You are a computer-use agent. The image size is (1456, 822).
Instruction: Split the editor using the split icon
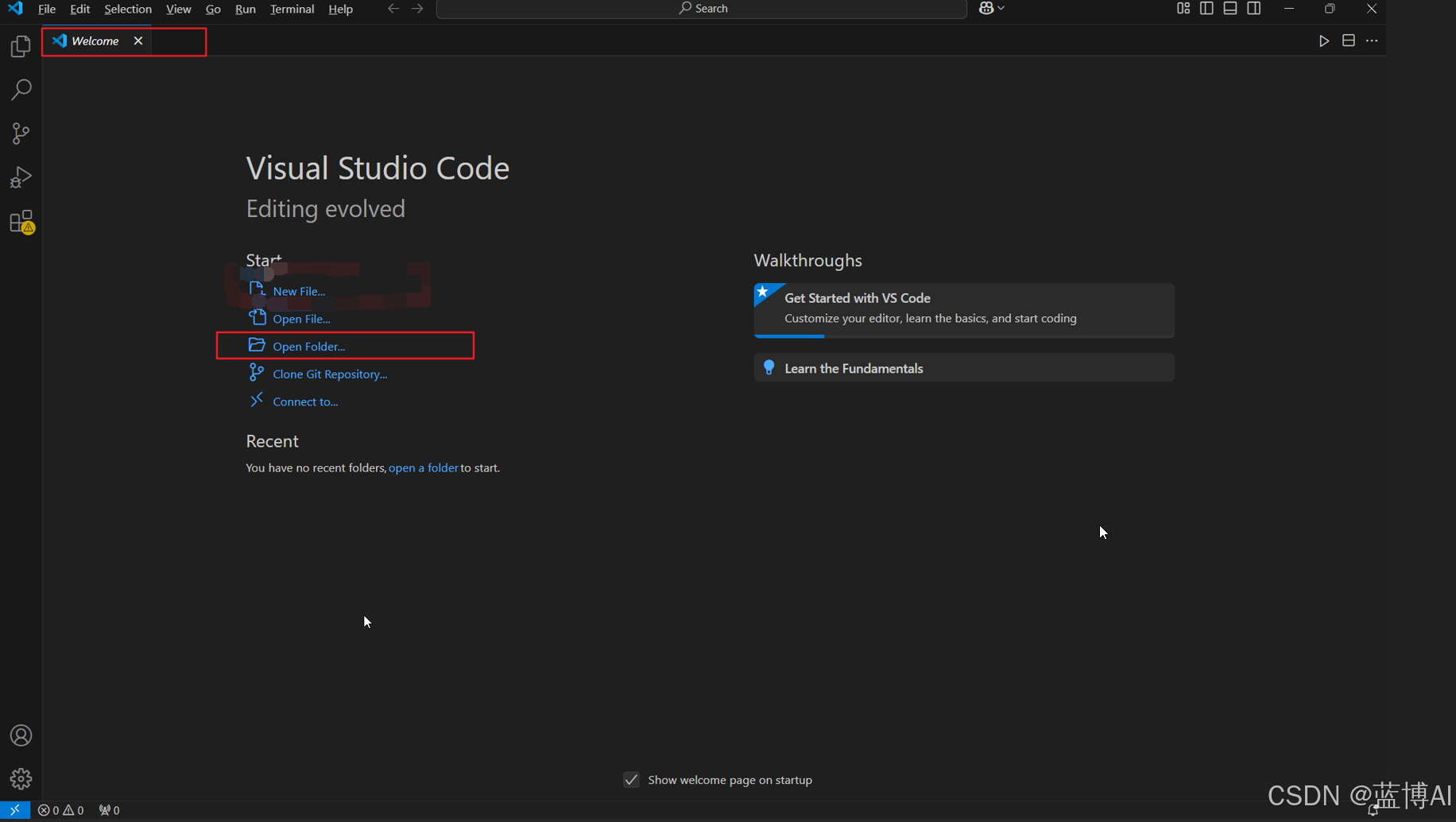pos(1349,41)
